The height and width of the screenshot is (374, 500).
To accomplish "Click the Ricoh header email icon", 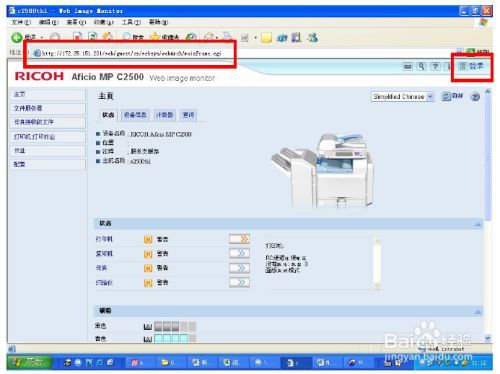I will point(407,66).
